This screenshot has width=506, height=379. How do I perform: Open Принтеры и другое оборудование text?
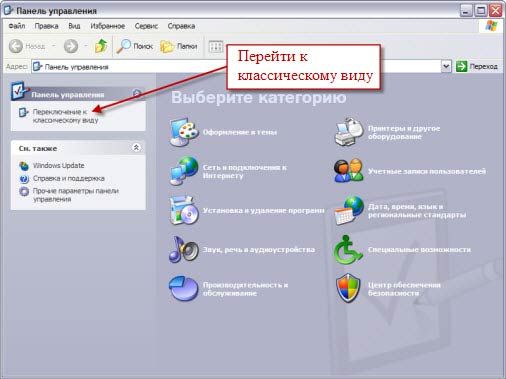coord(404,132)
